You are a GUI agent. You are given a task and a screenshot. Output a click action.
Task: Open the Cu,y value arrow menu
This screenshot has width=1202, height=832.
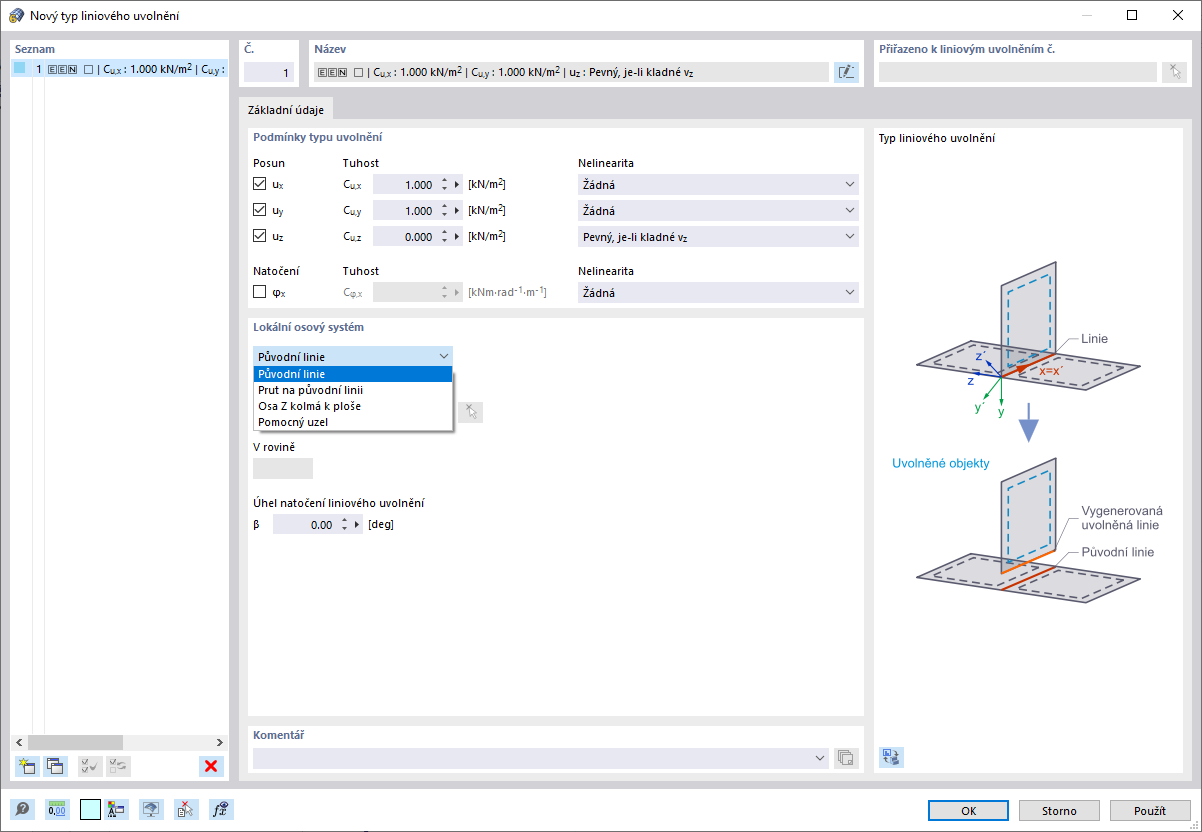coord(458,211)
